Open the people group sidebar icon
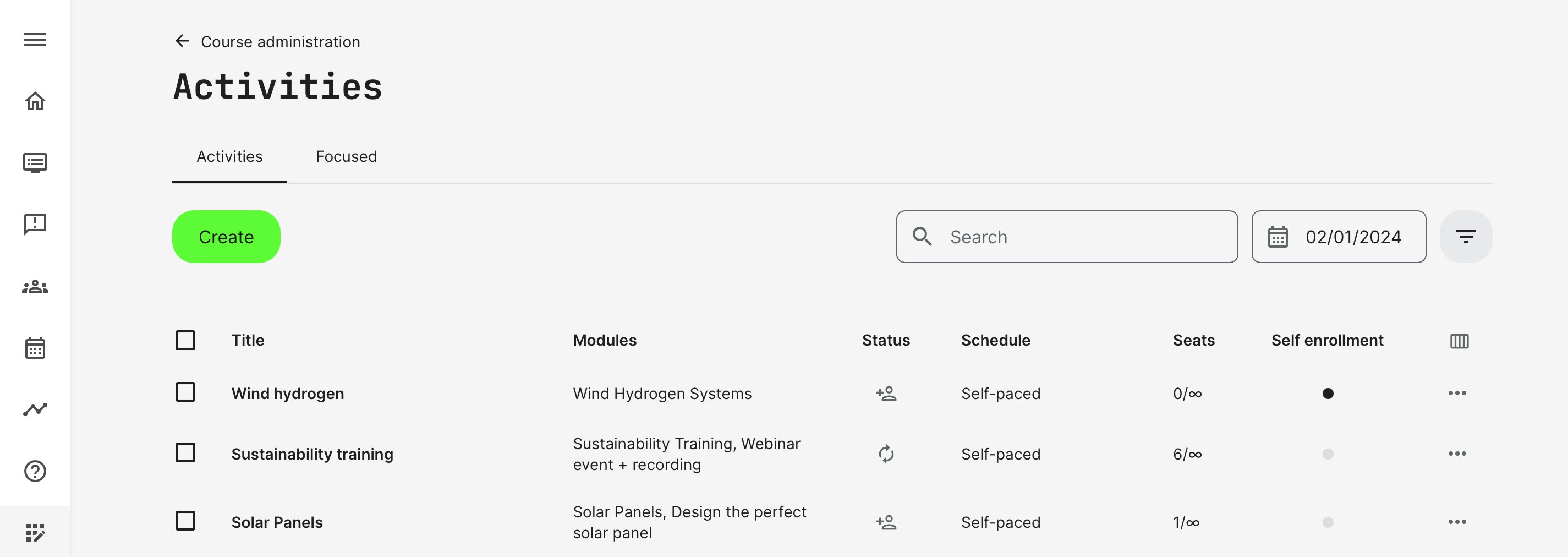This screenshot has height=557, width=1568. [35, 286]
